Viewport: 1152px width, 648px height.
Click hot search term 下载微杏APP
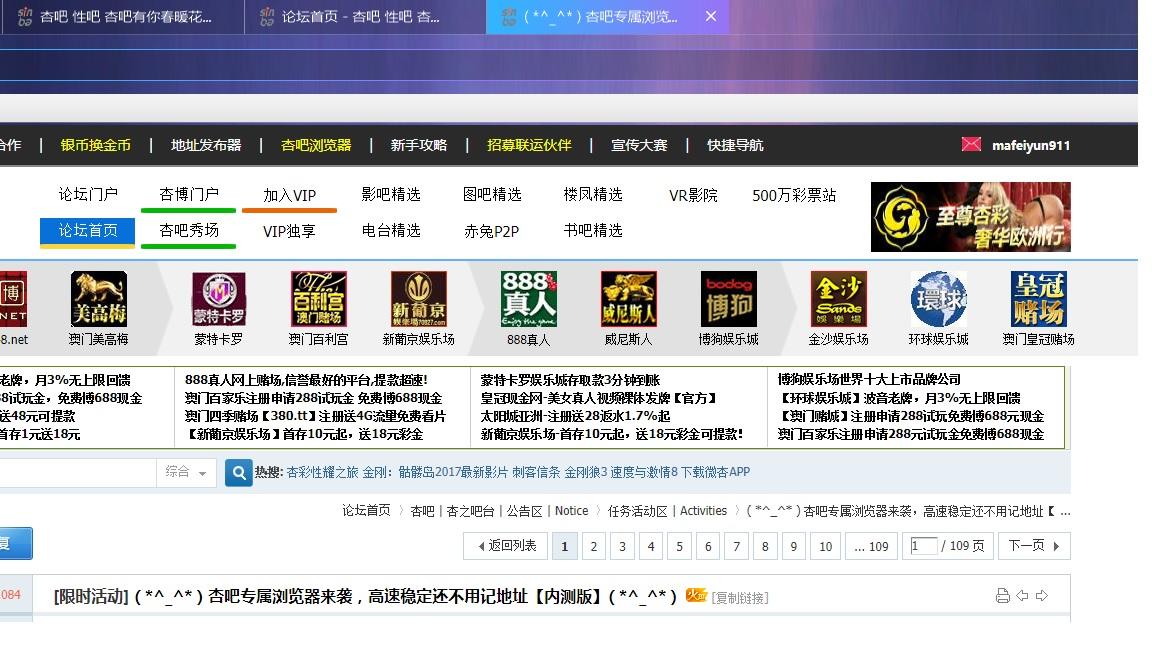pyautogui.click(x=716, y=472)
